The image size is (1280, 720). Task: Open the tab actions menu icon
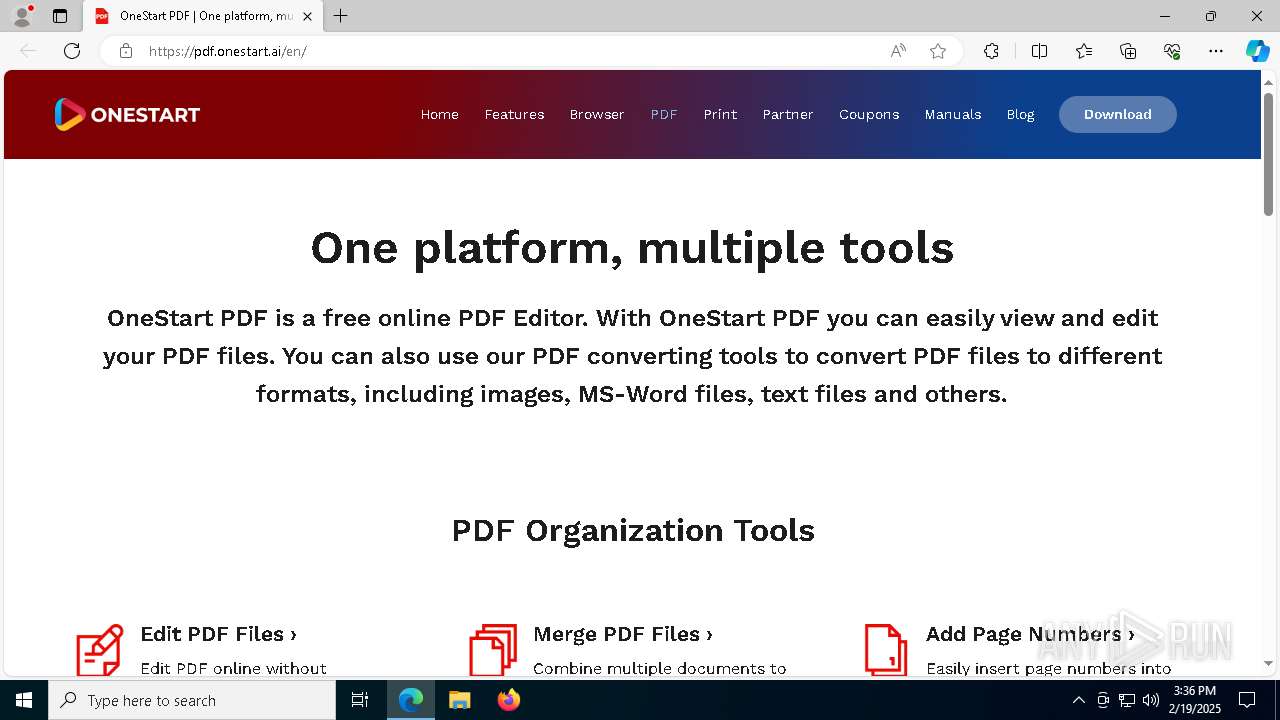[x=60, y=16]
